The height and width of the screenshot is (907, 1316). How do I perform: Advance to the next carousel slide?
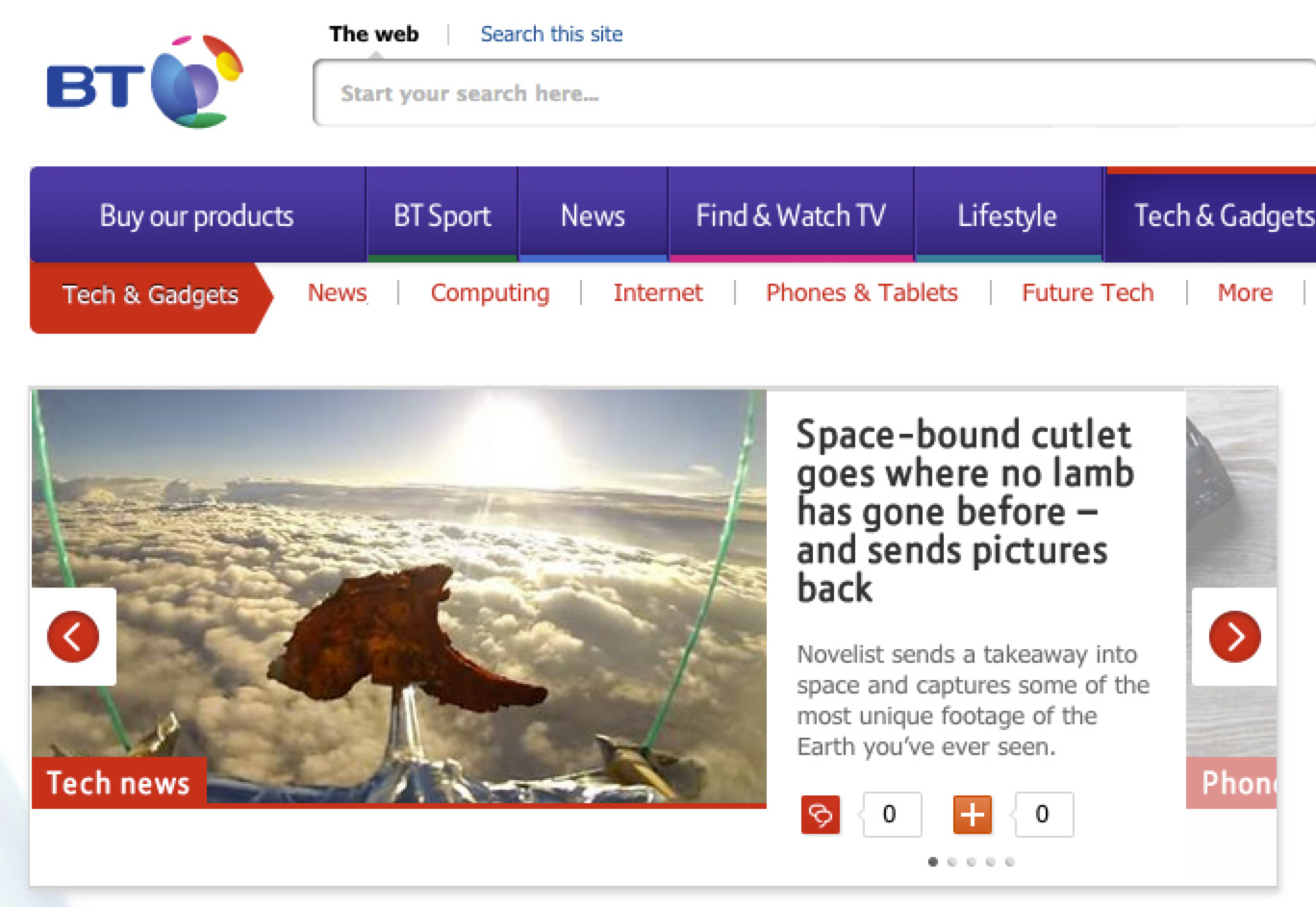pos(1235,637)
